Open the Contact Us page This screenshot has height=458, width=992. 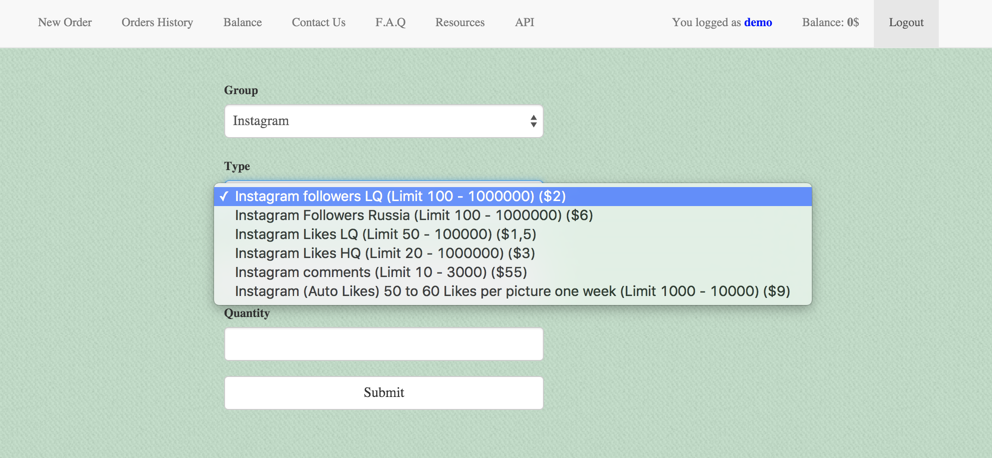pos(318,23)
